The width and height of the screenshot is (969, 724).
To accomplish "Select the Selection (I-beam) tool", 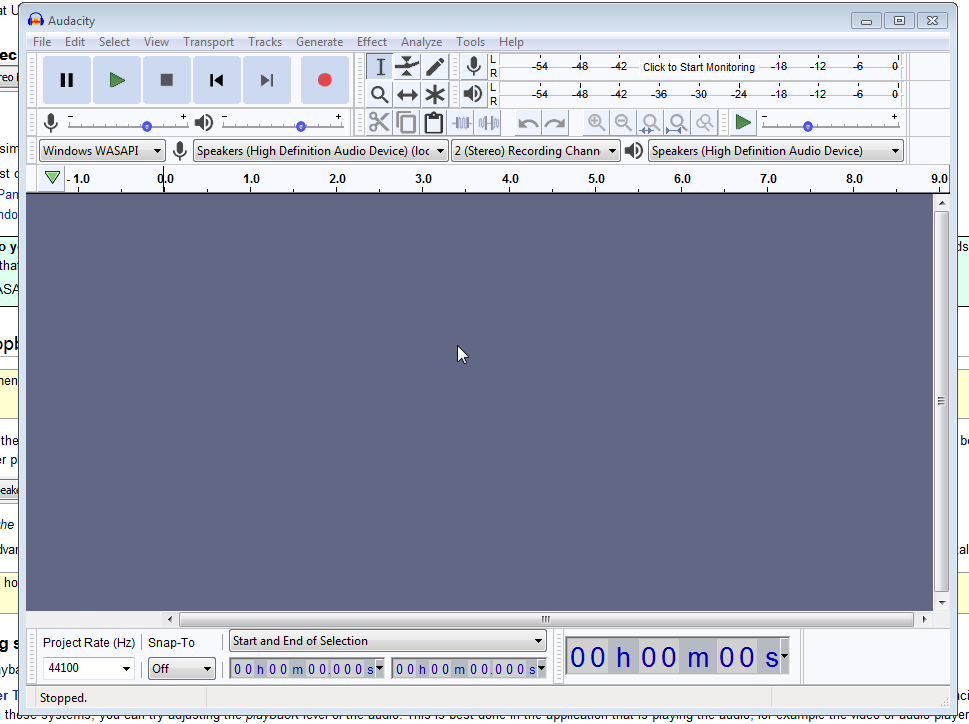I will pyautogui.click(x=379, y=67).
